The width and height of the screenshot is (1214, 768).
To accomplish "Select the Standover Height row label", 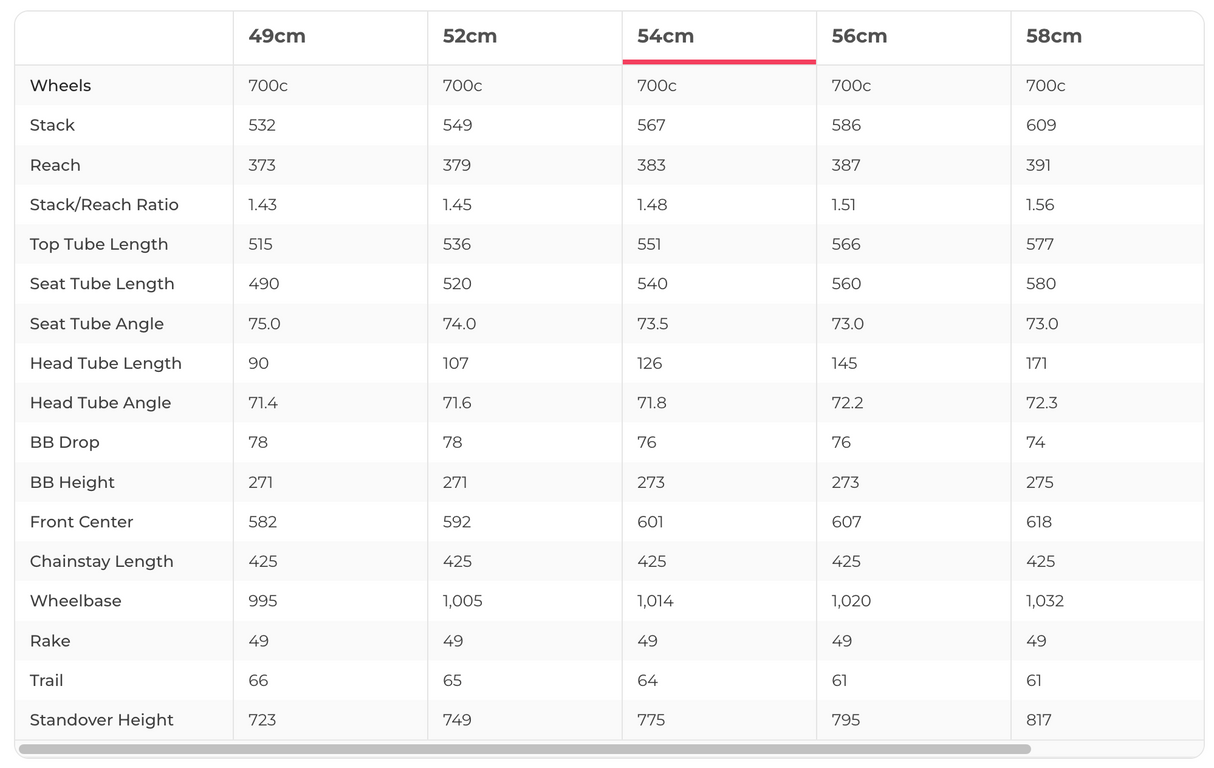I will coord(102,720).
